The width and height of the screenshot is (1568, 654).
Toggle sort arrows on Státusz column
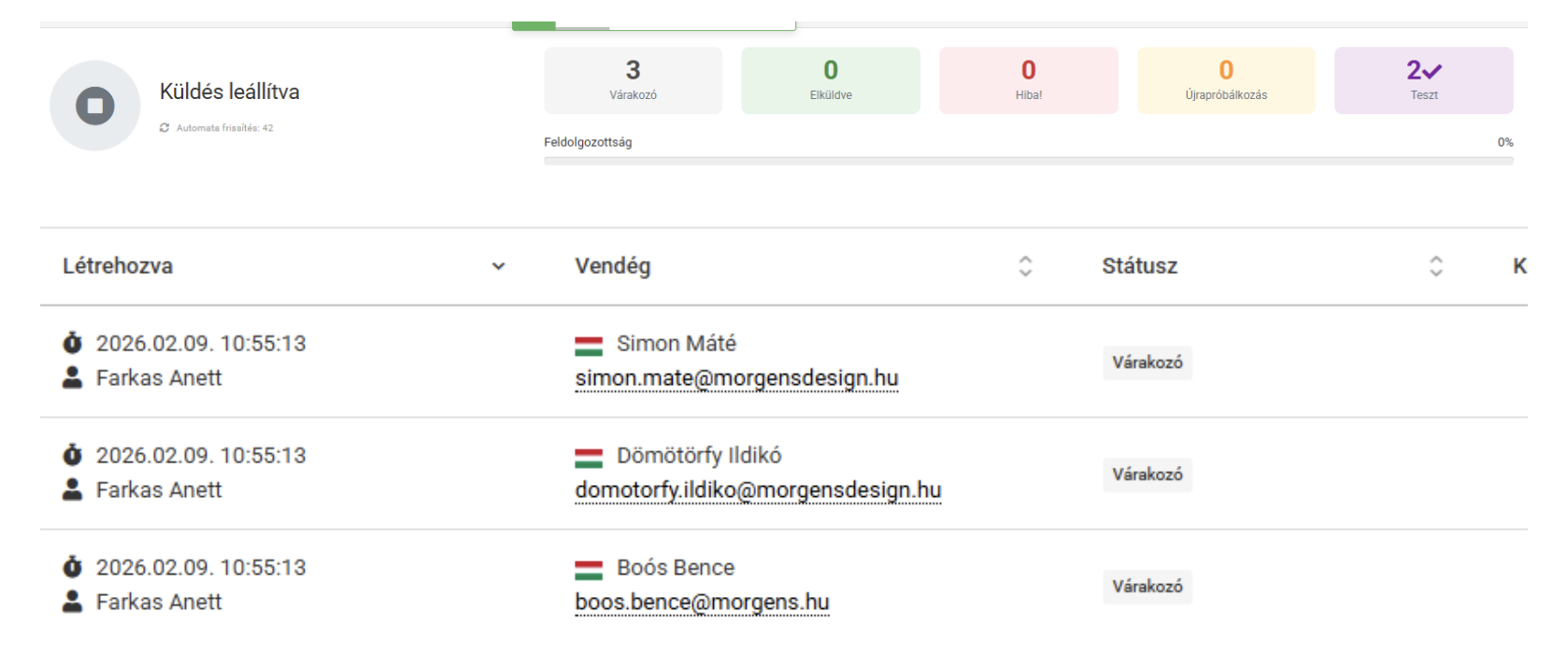tap(1435, 266)
